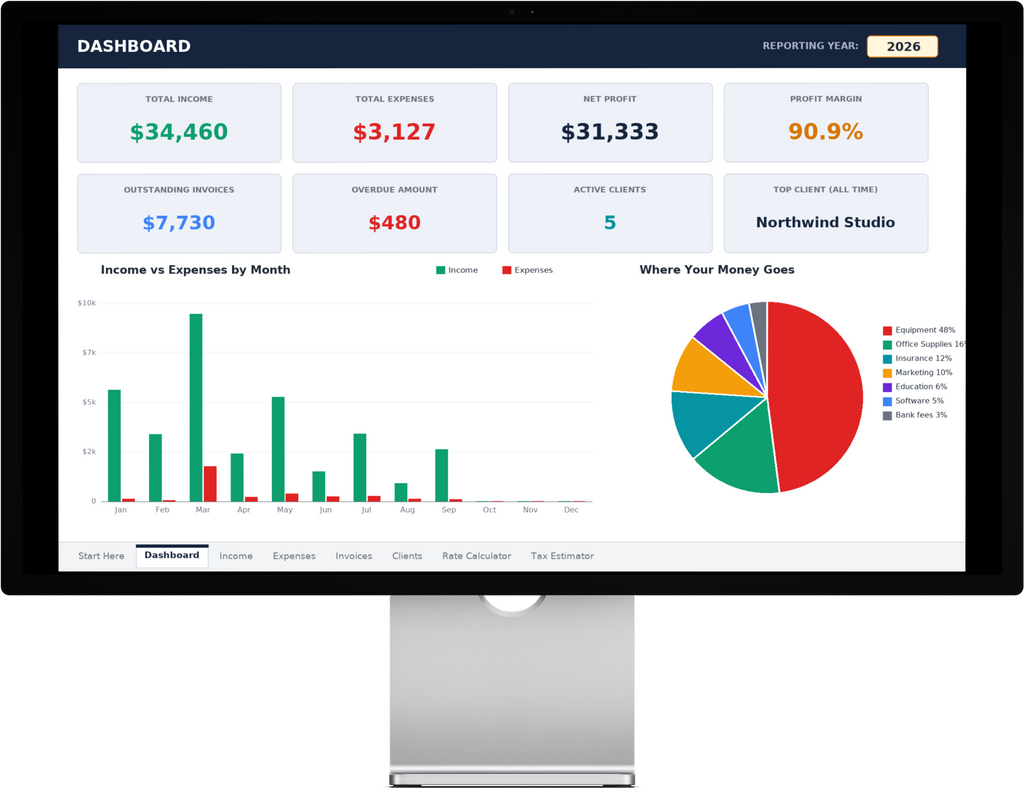Screen dimensions: 1024x788
Task: Click the May income bar
Action: [x=278, y=449]
